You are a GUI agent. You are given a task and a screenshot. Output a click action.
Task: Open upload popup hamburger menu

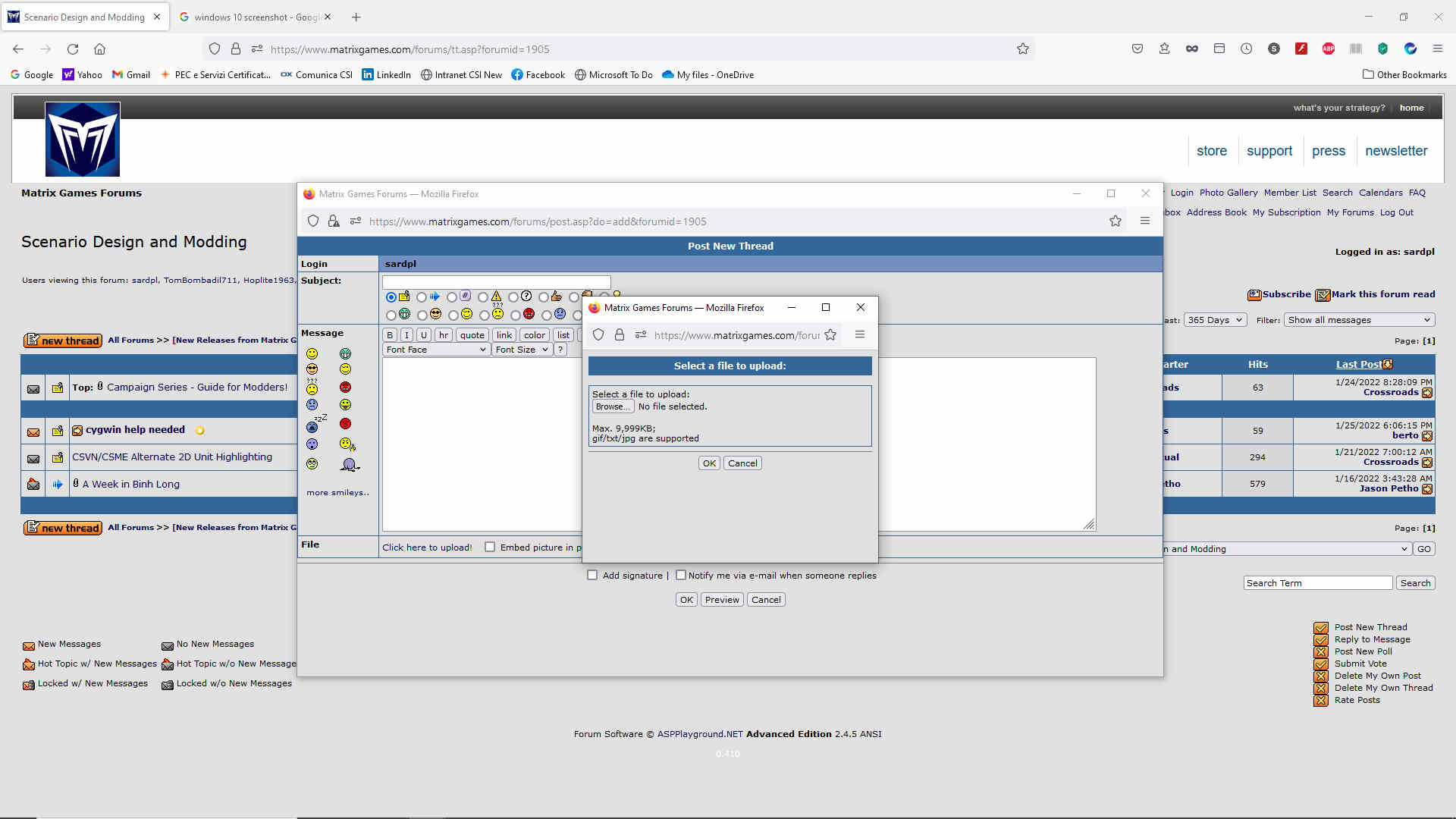pyautogui.click(x=859, y=335)
